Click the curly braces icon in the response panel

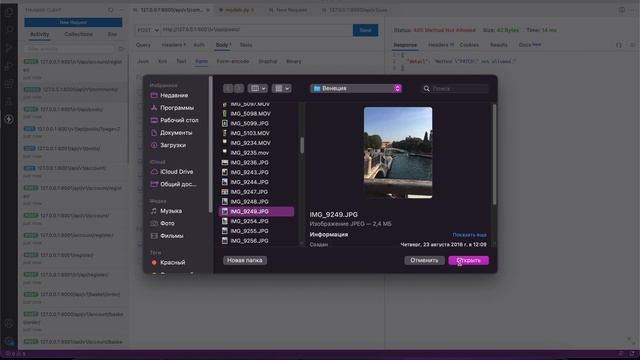pos(619,45)
